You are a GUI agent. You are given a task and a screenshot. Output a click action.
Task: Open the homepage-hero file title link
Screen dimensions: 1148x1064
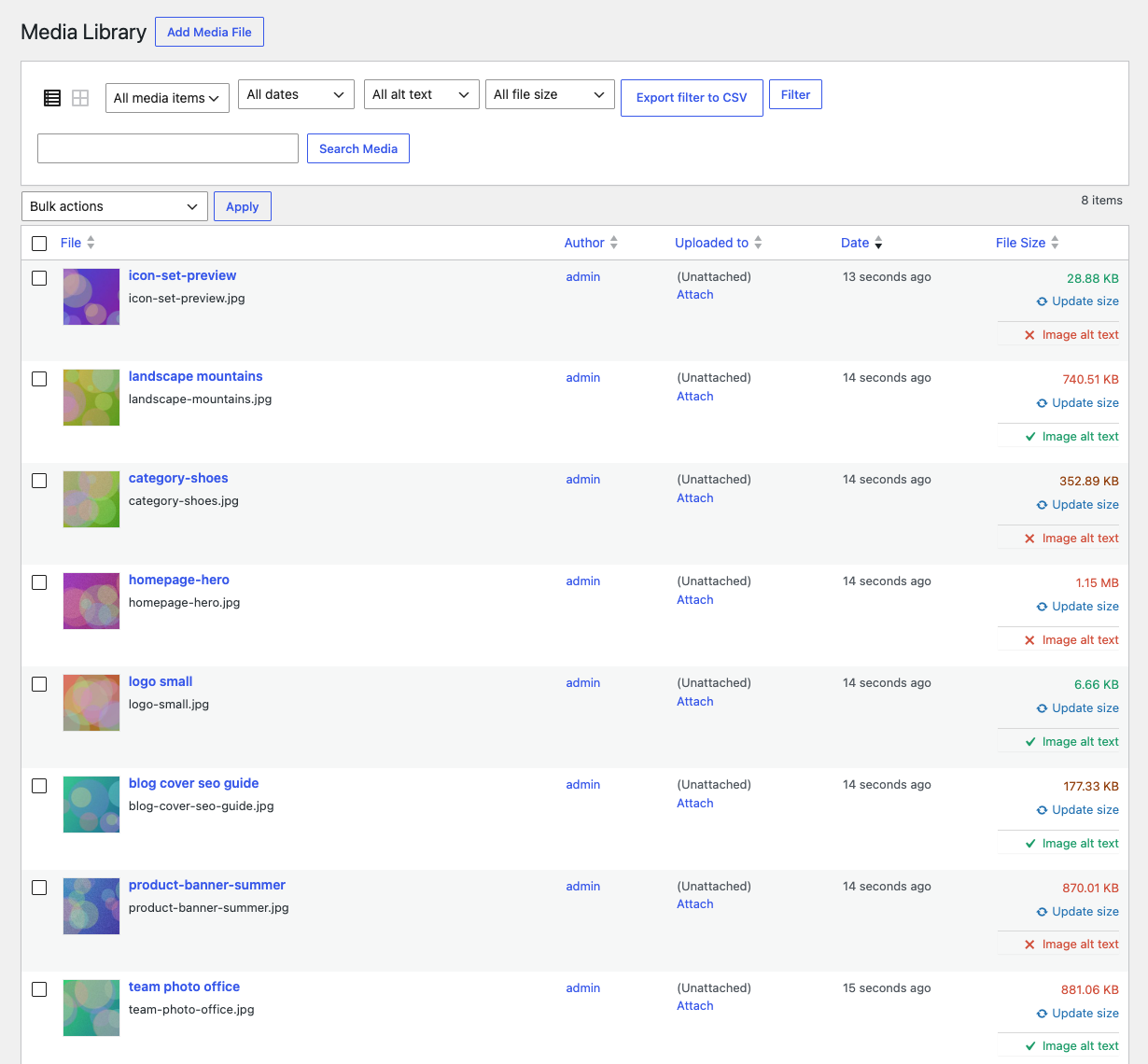[x=179, y=580]
